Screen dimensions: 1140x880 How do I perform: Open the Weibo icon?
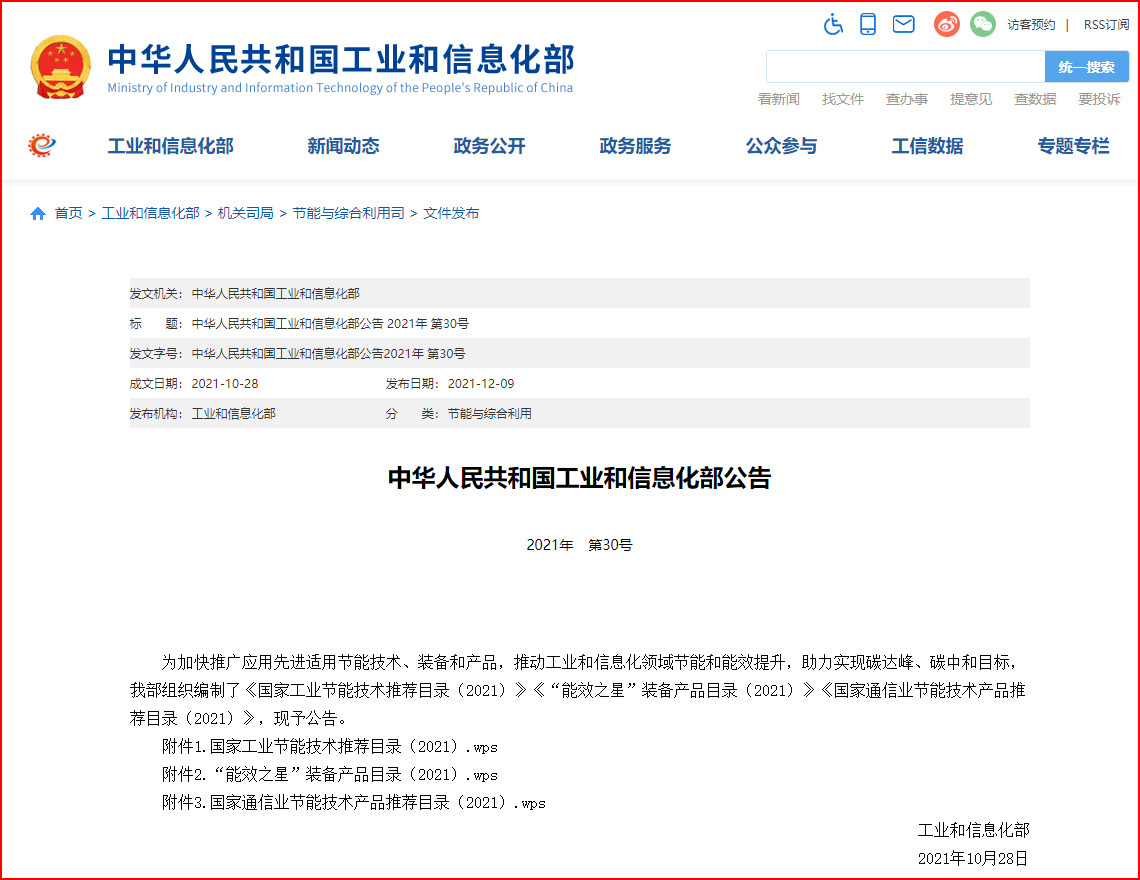click(947, 24)
